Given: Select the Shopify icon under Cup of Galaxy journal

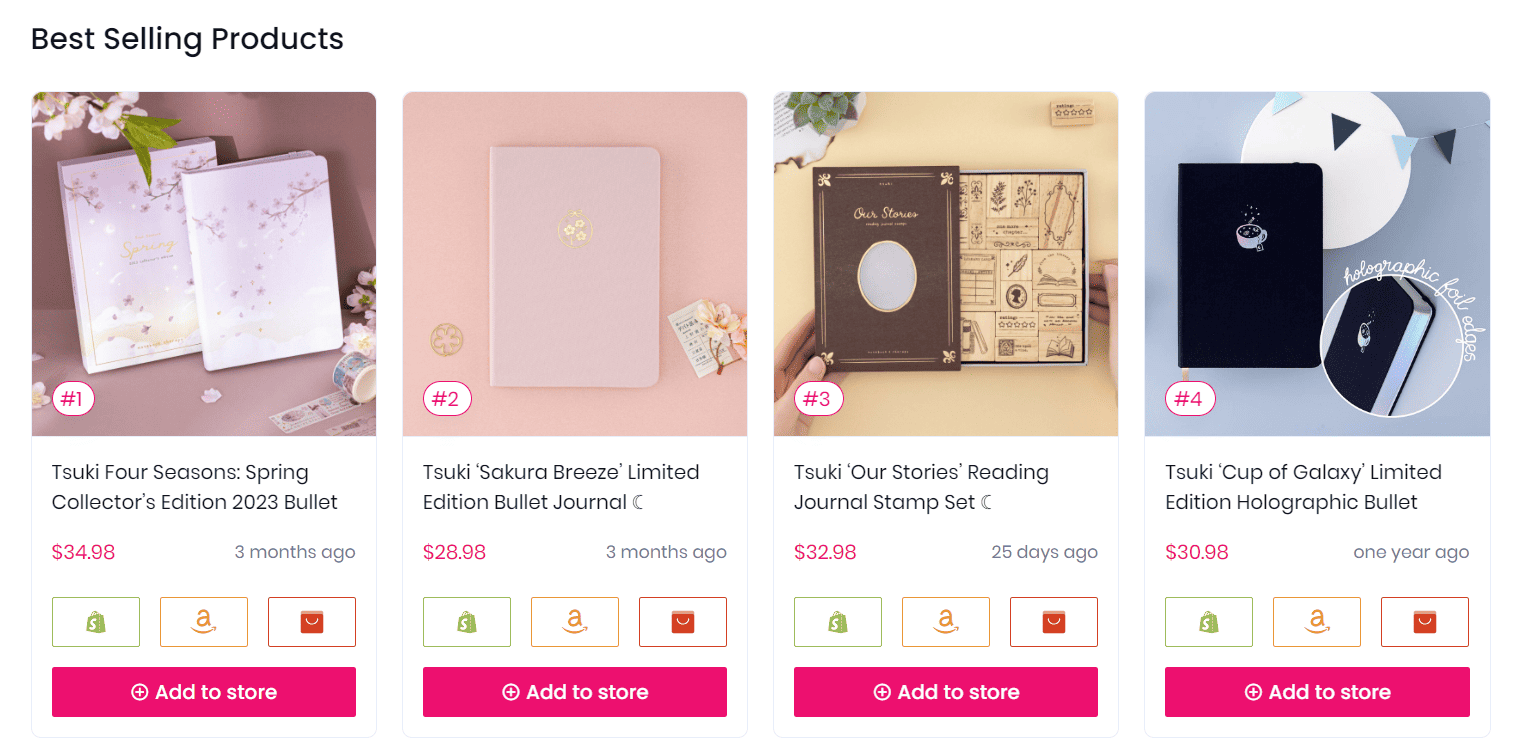Looking at the screenshot, I should (1208, 621).
